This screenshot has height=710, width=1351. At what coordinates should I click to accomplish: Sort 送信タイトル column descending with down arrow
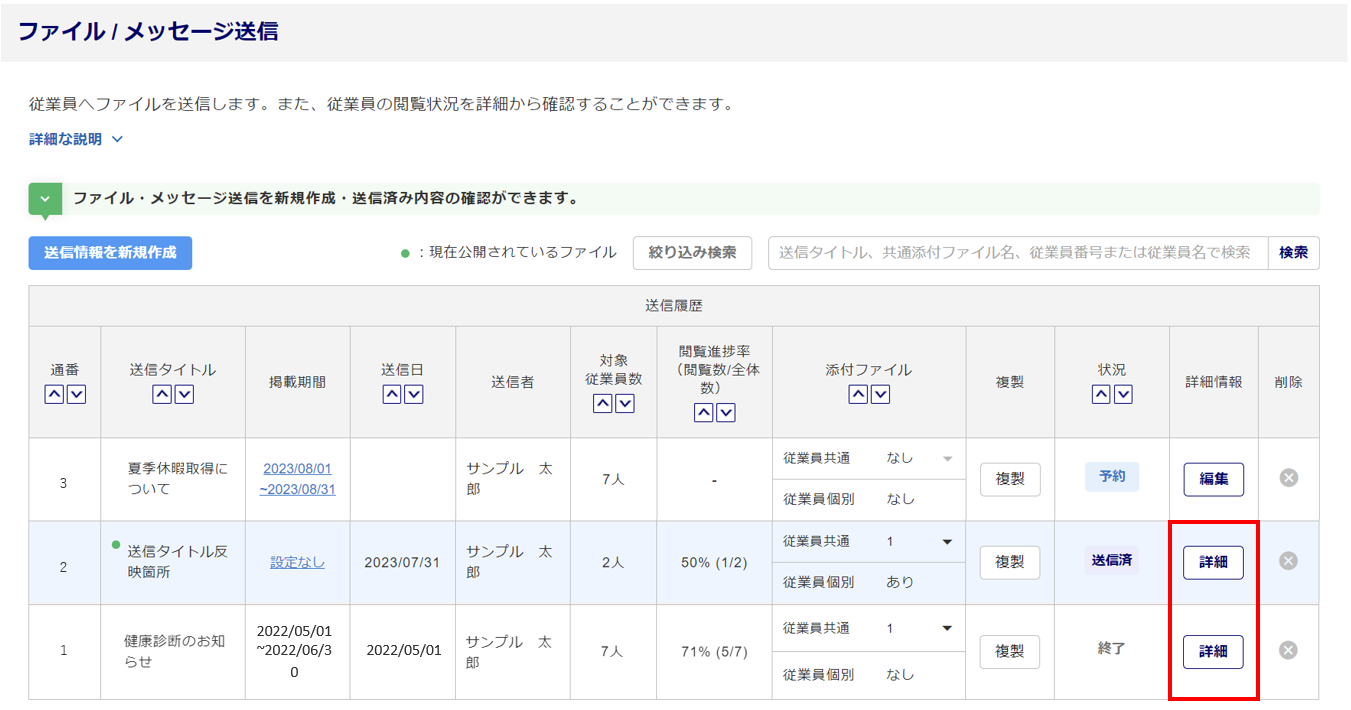coord(184,395)
